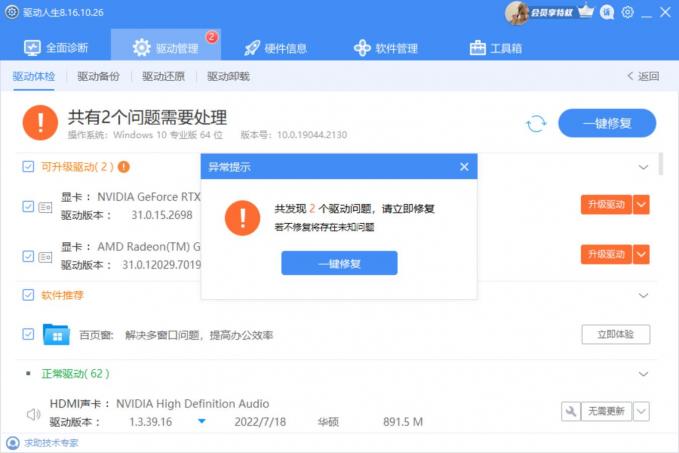Click the HDMI sound card speaker icon
679x453 pixels.
point(32,413)
